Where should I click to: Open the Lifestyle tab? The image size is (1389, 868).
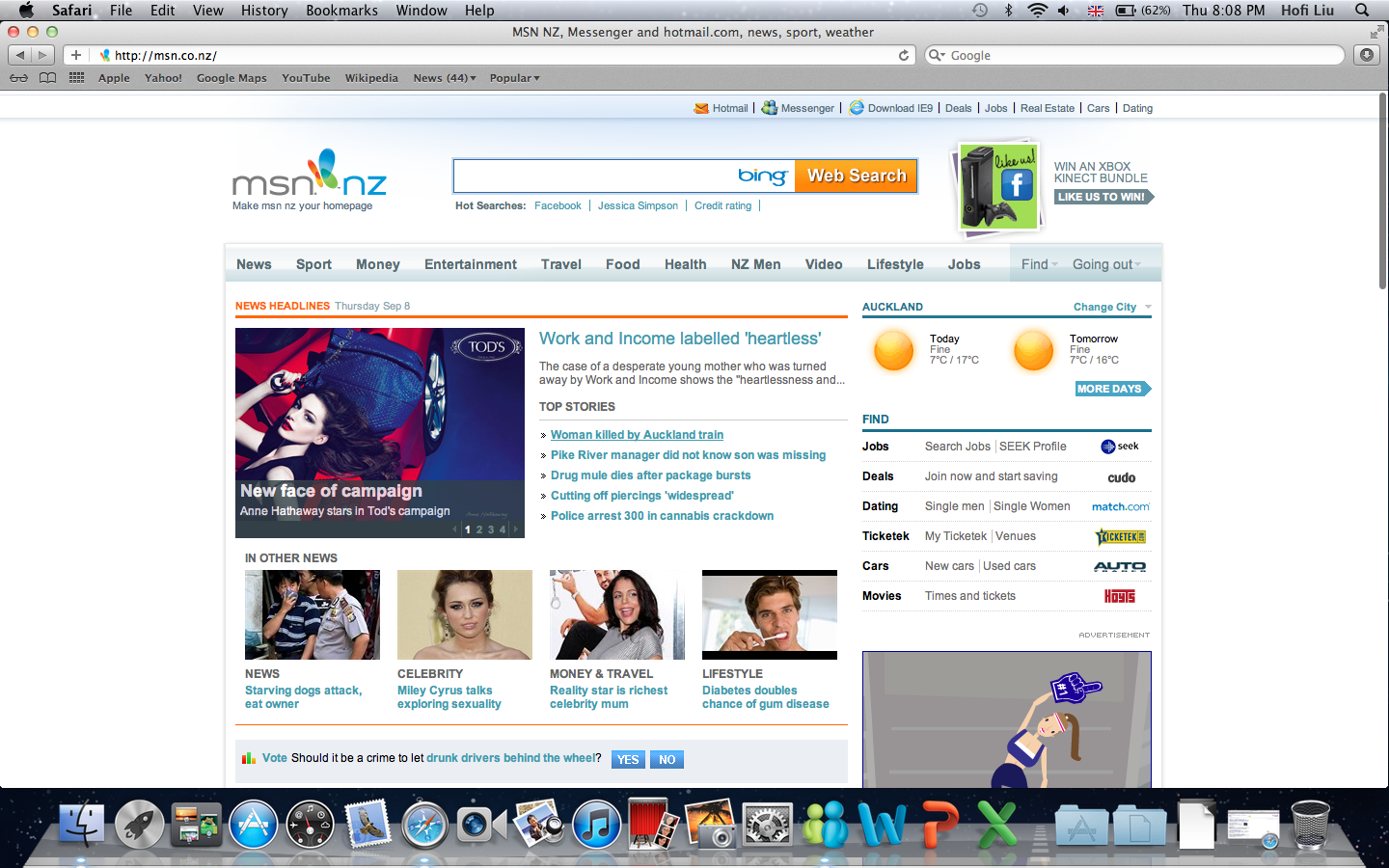click(895, 264)
